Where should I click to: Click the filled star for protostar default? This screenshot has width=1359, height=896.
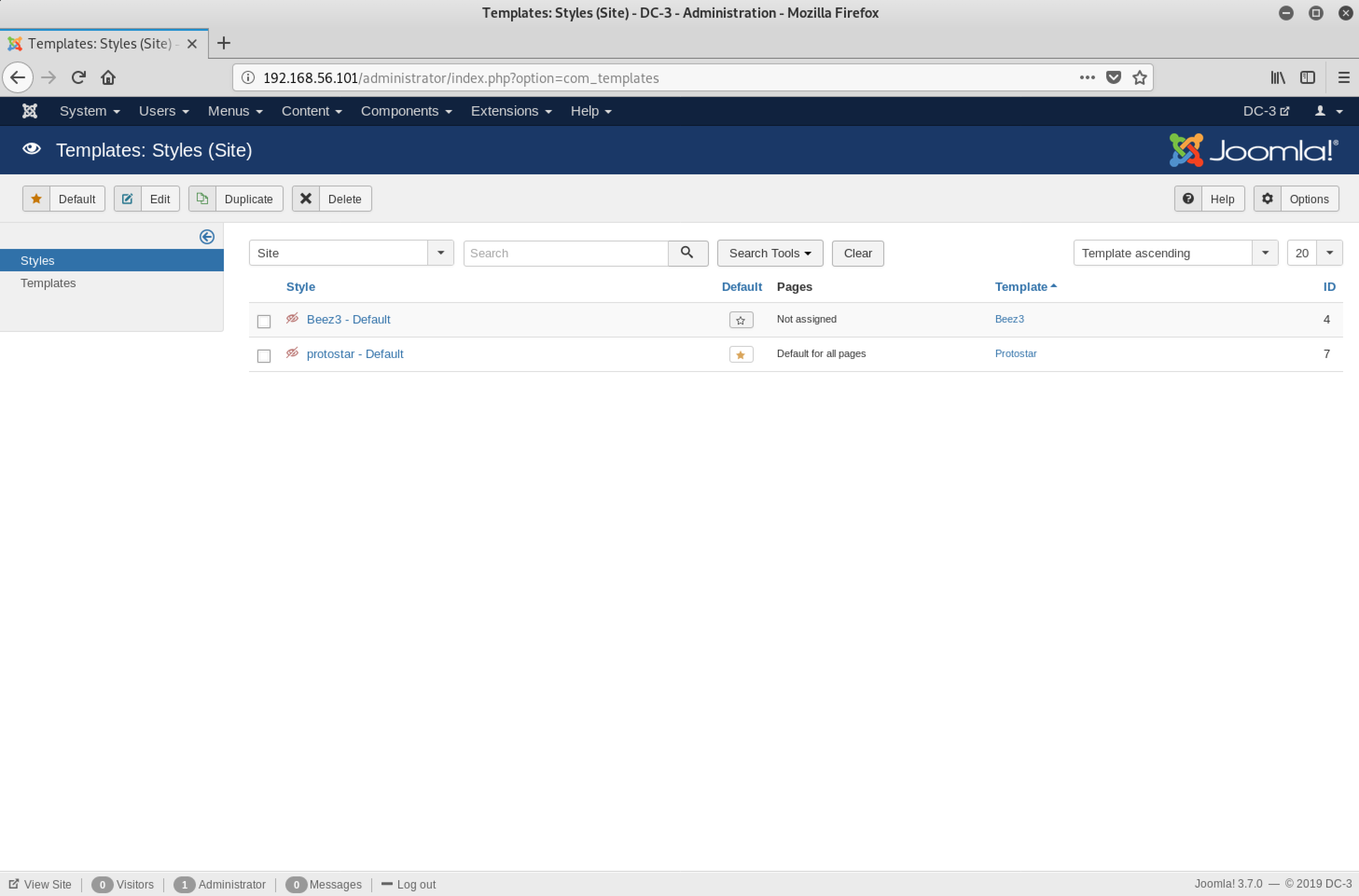[741, 354]
